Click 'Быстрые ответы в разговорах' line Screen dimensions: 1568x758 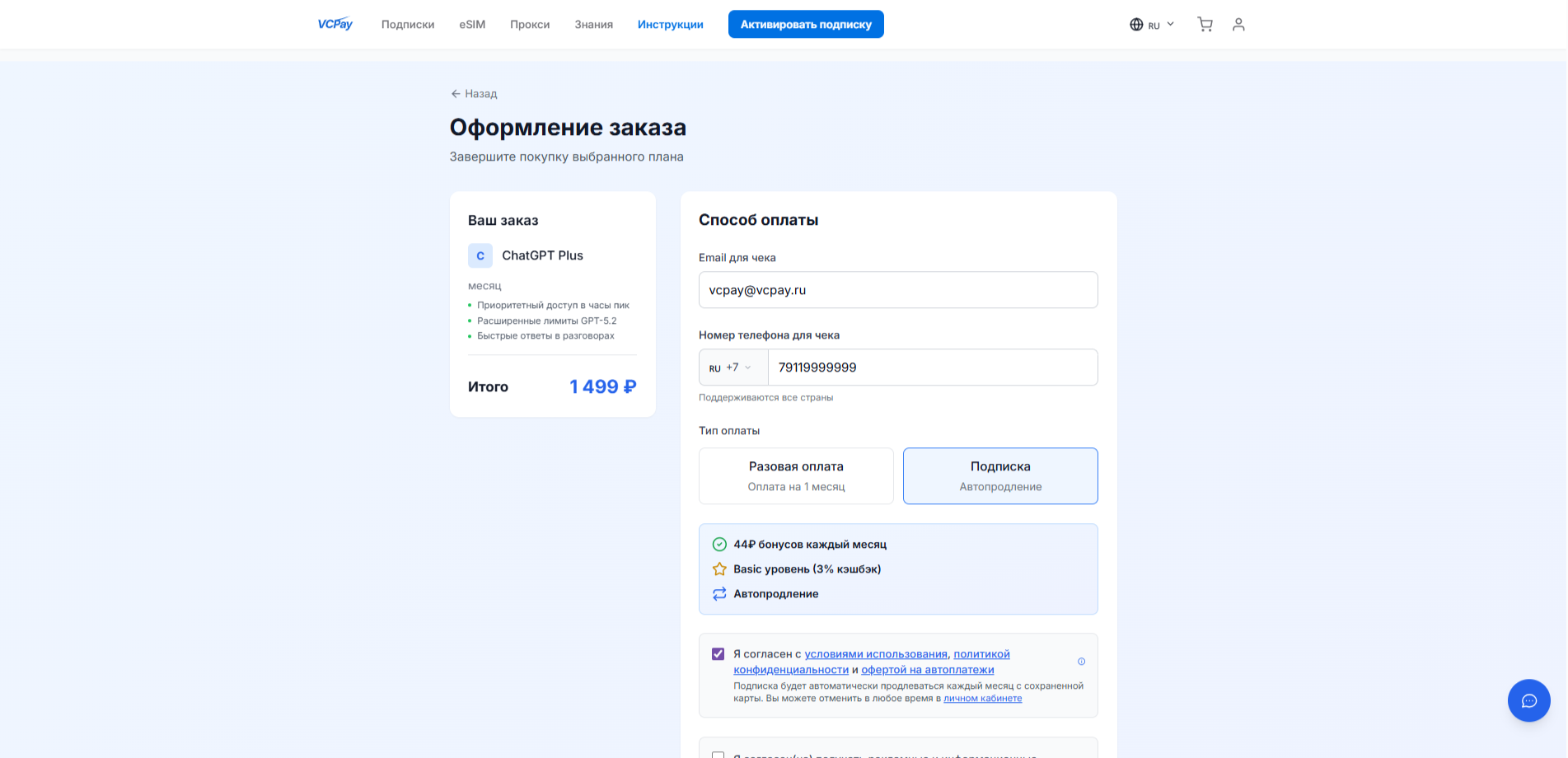point(545,336)
